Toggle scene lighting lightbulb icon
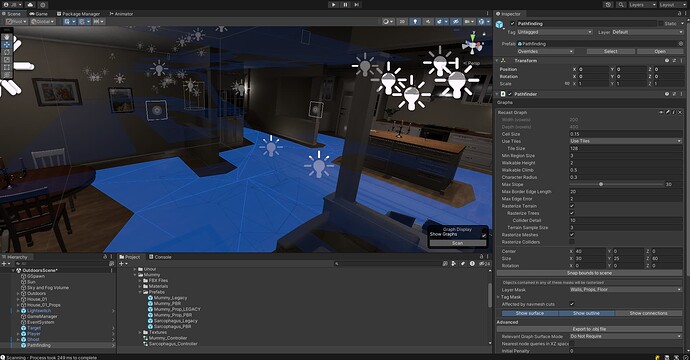Image resolution: width=690 pixels, height=360 pixels. (x=415, y=21)
